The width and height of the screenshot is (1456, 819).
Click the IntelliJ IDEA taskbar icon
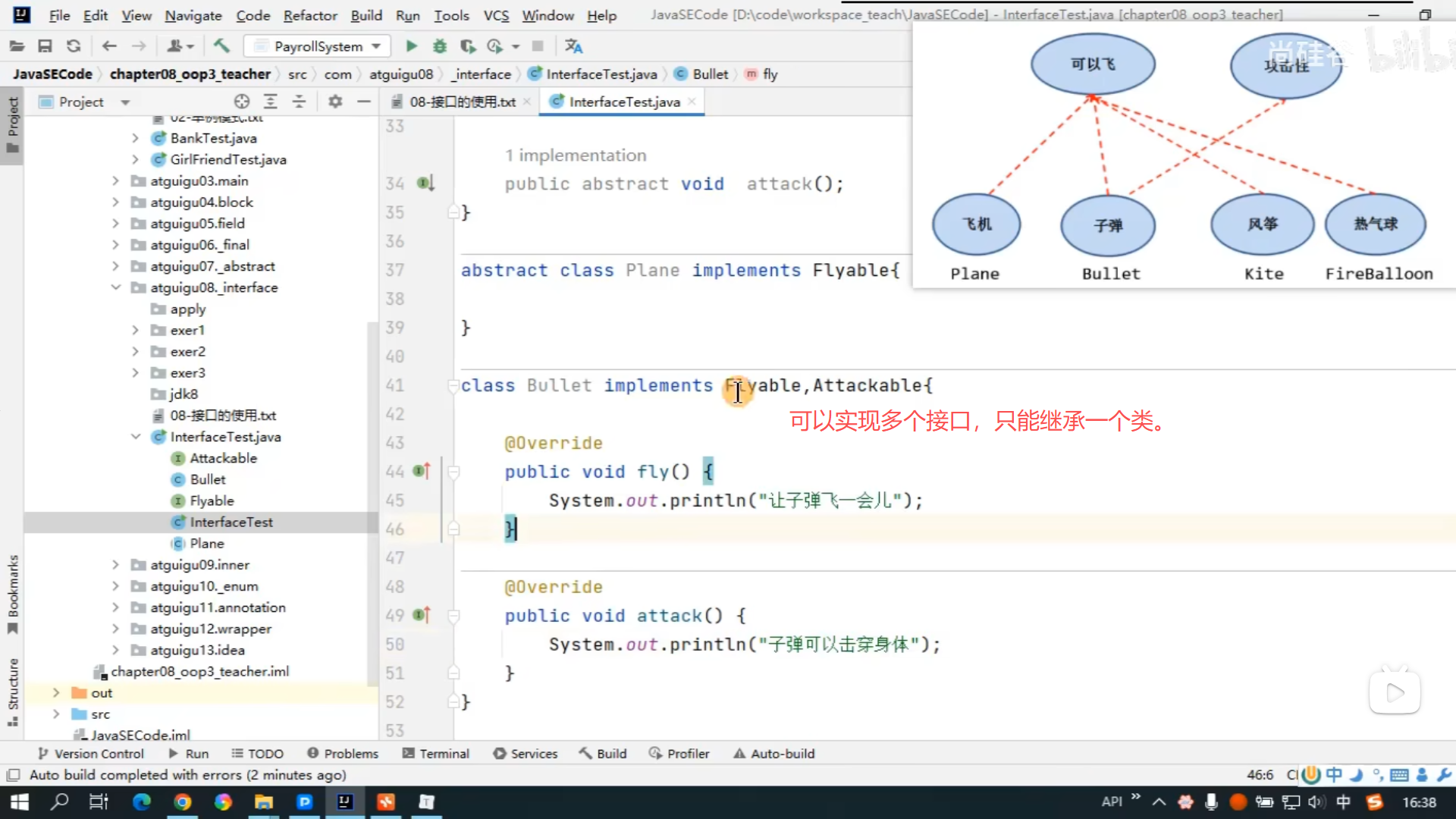tap(345, 802)
